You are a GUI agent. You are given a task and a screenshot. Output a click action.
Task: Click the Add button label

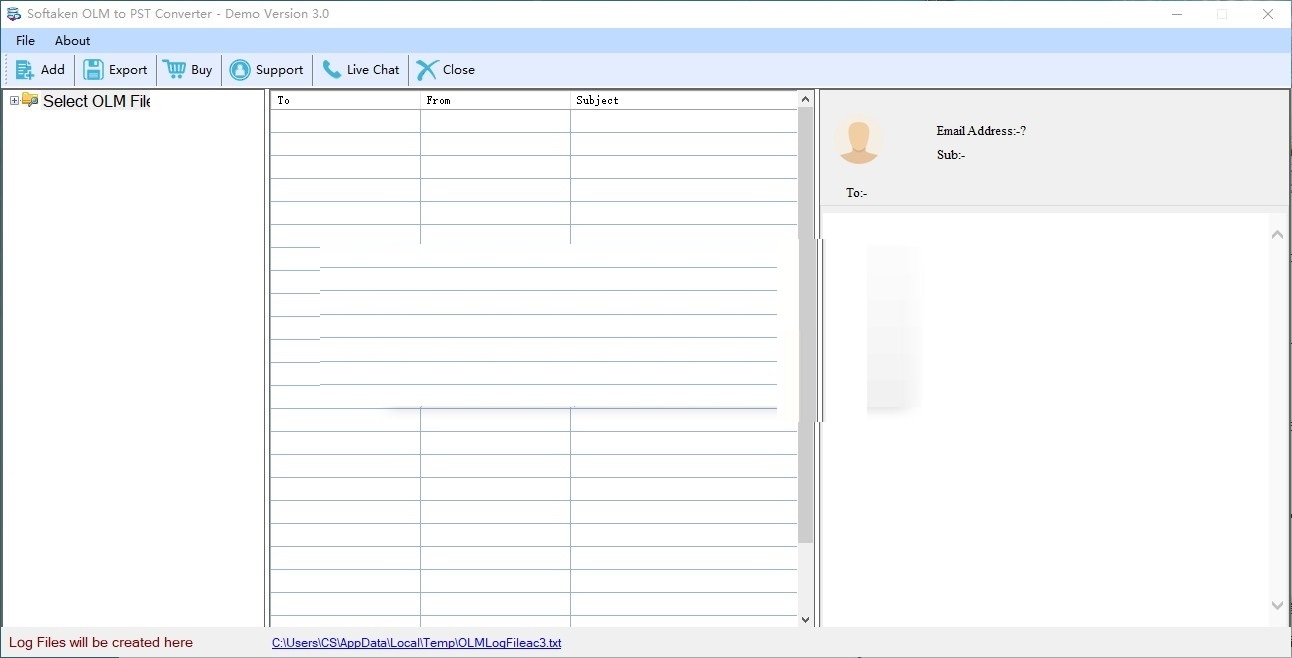pyautogui.click(x=53, y=70)
